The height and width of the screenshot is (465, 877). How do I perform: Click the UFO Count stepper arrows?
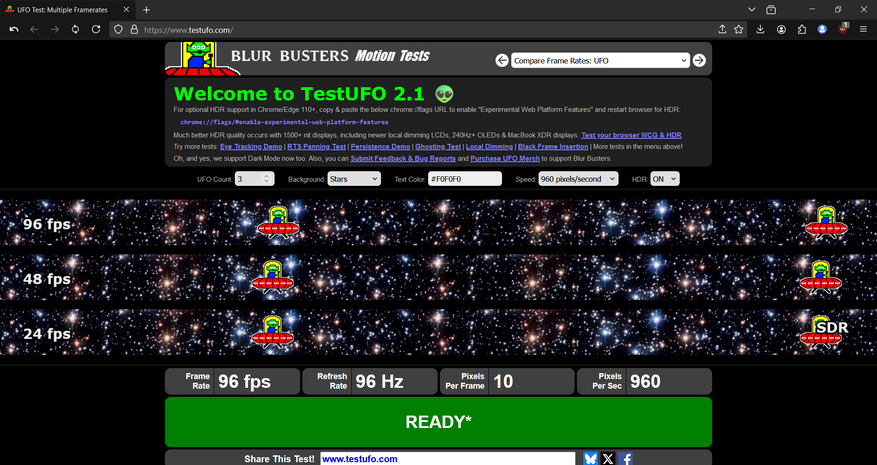pyautogui.click(x=267, y=179)
